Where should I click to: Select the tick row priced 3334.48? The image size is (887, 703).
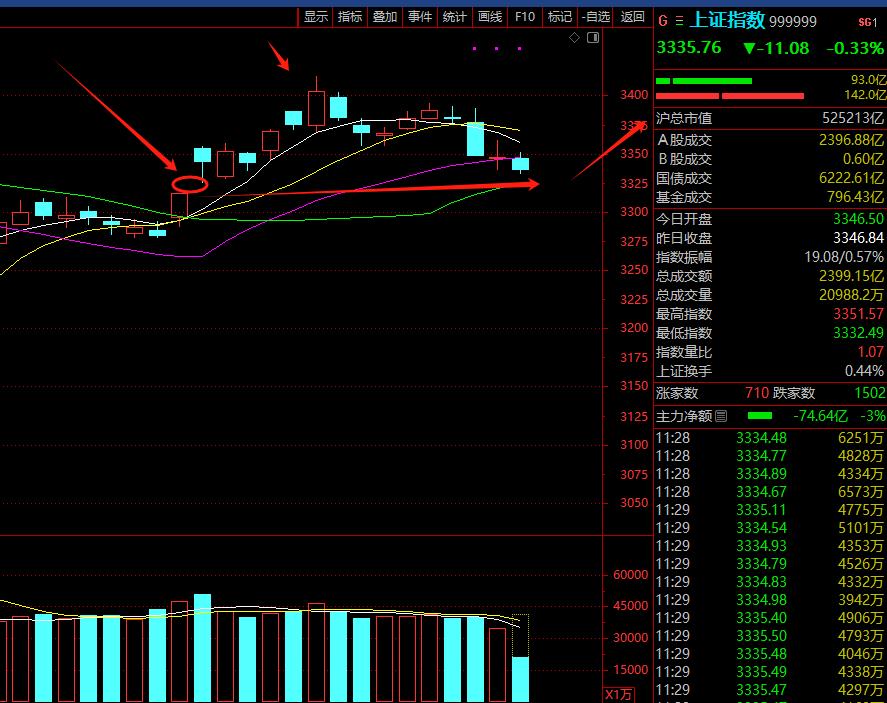[770, 438]
